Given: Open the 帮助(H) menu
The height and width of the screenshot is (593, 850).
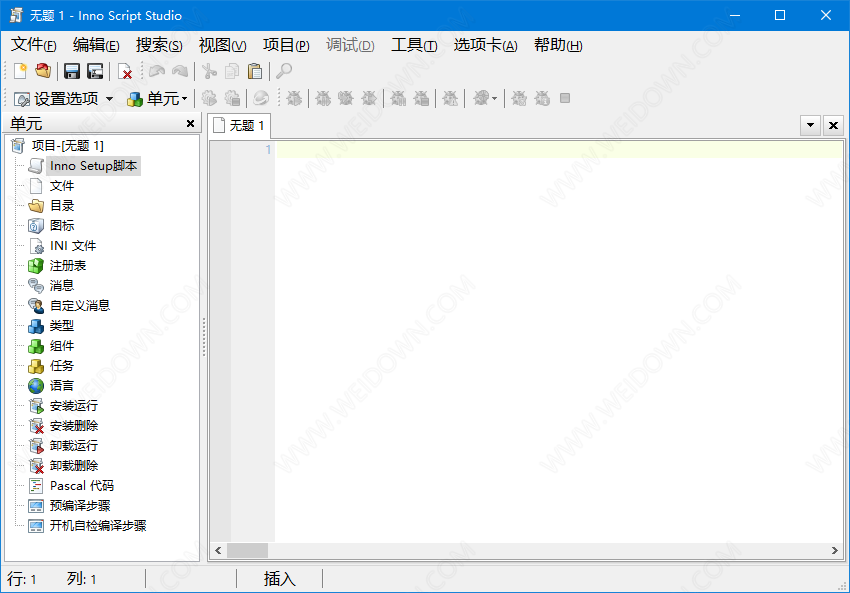Looking at the screenshot, I should point(558,45).
